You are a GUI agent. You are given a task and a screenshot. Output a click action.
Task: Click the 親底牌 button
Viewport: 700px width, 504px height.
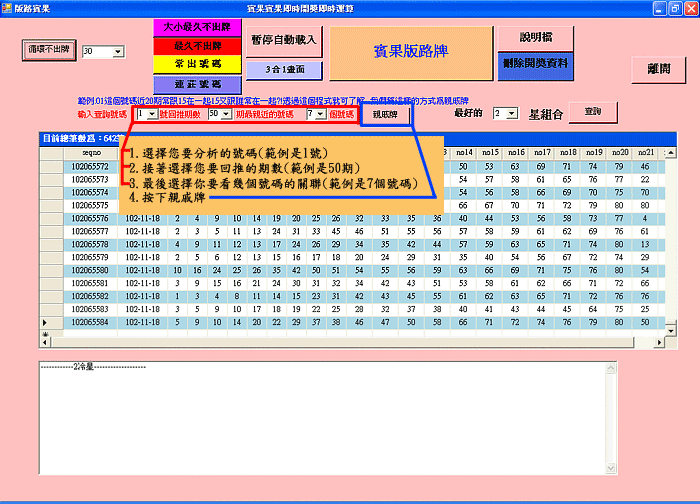tap(385, 115)
